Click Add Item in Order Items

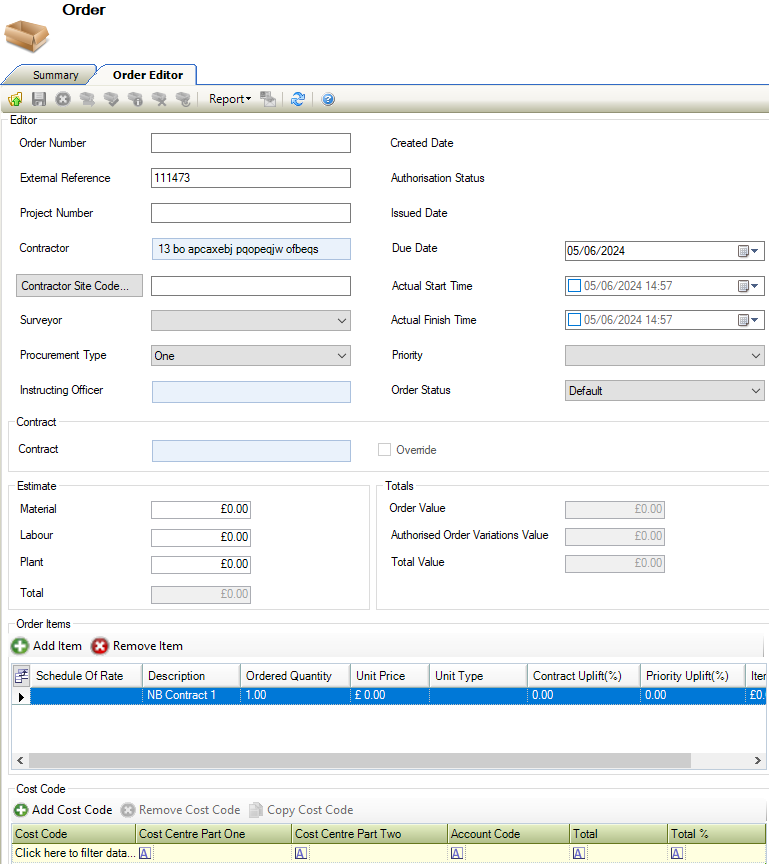[x=47, y=646]
